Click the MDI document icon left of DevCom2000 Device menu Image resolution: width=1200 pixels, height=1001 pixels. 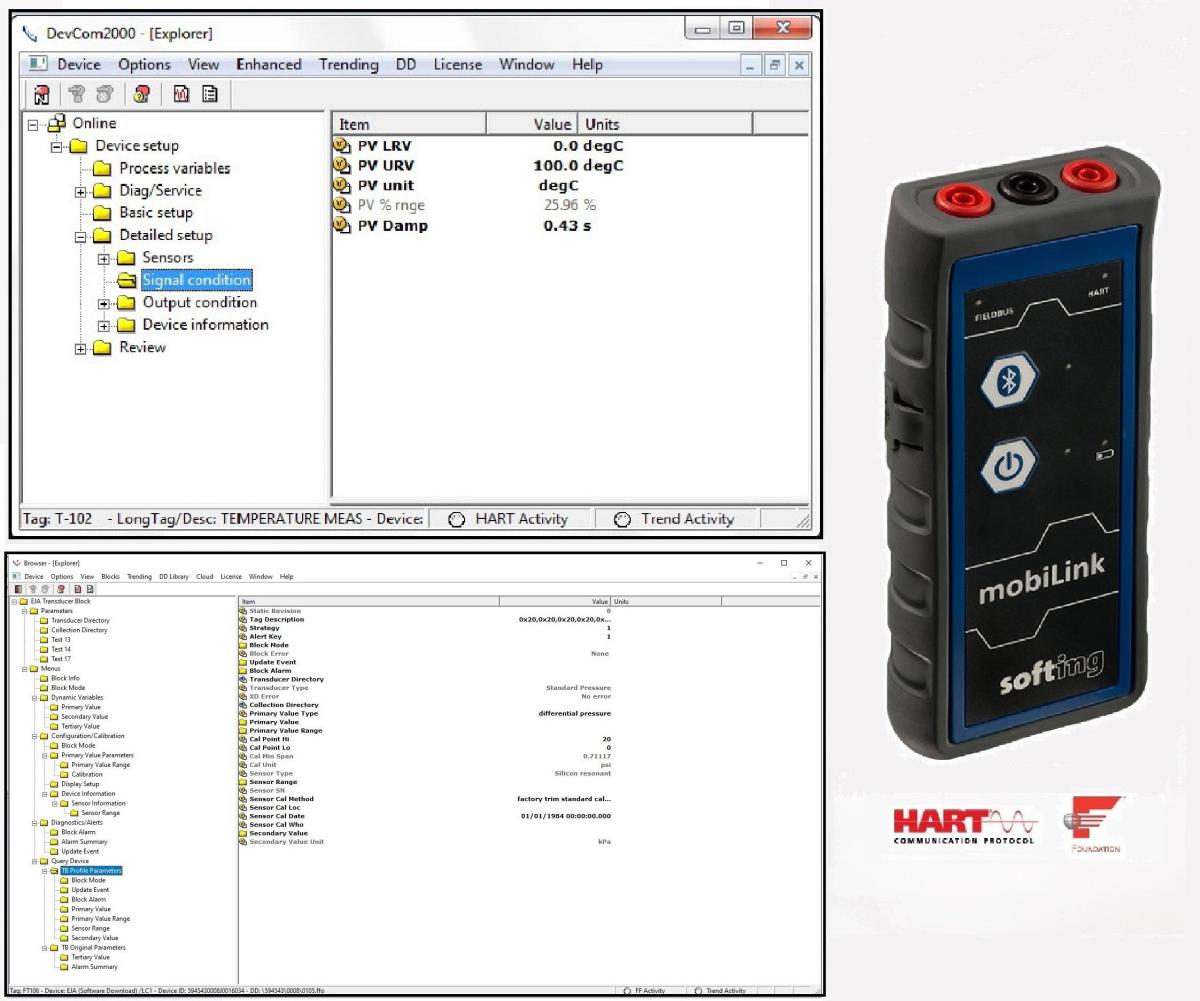pyautogui.click(x=39, y=64)
